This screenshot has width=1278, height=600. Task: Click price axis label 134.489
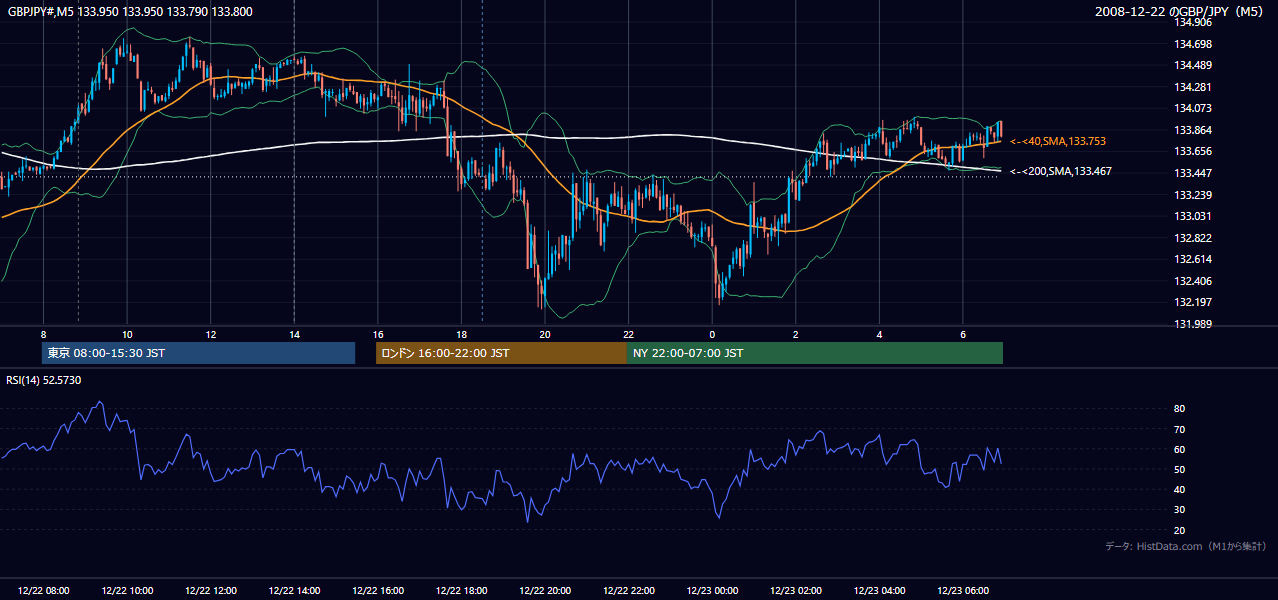[x=1193, y=65]
